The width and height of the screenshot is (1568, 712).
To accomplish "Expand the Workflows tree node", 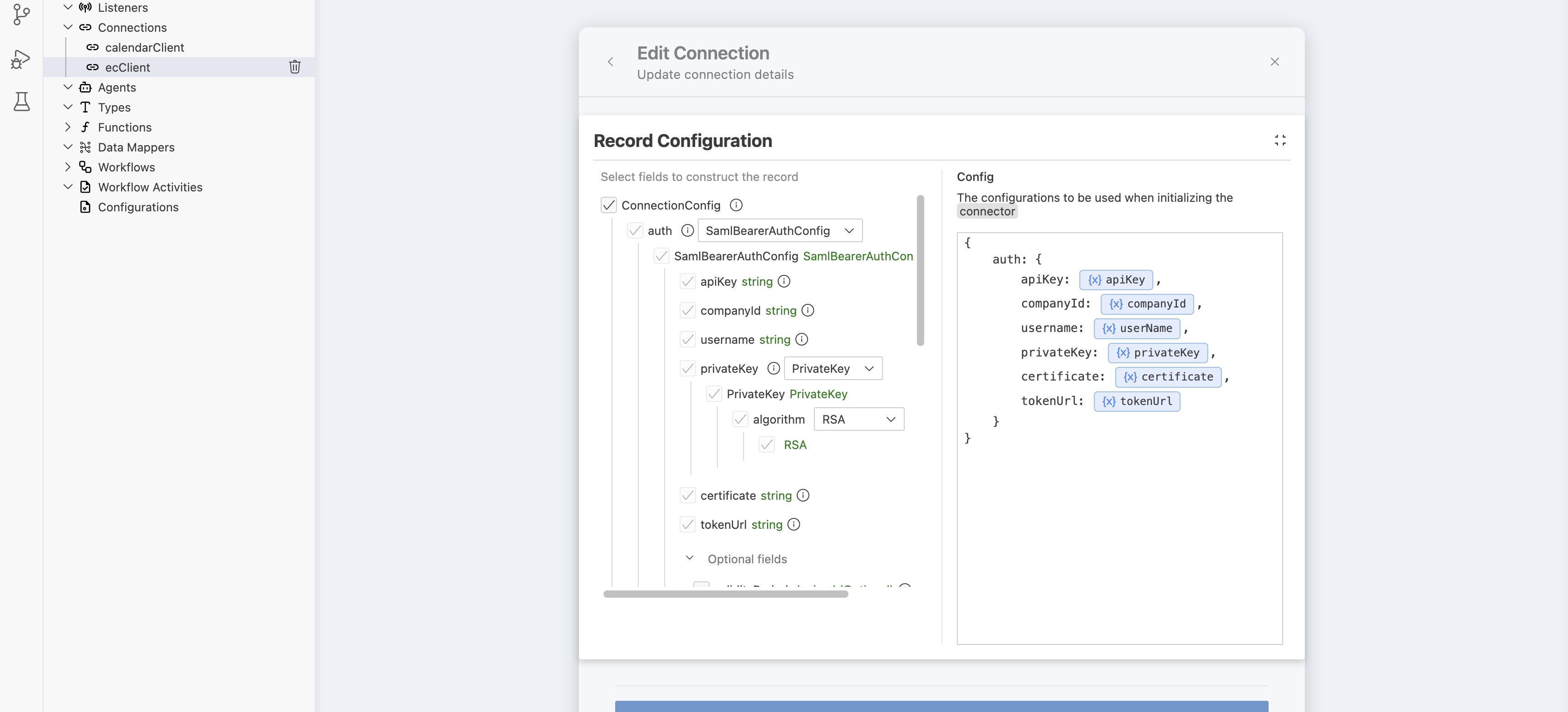I will 68,167.
